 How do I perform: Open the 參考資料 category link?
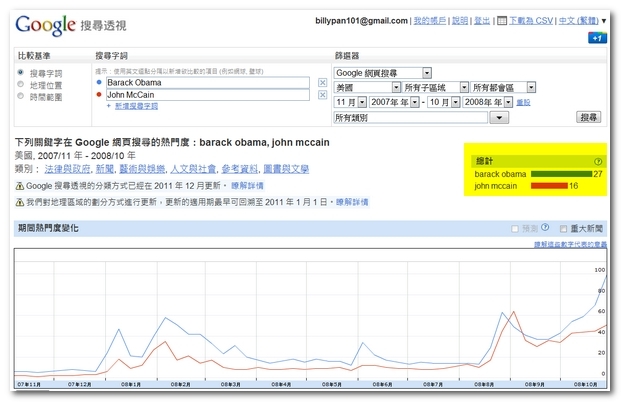240,169
